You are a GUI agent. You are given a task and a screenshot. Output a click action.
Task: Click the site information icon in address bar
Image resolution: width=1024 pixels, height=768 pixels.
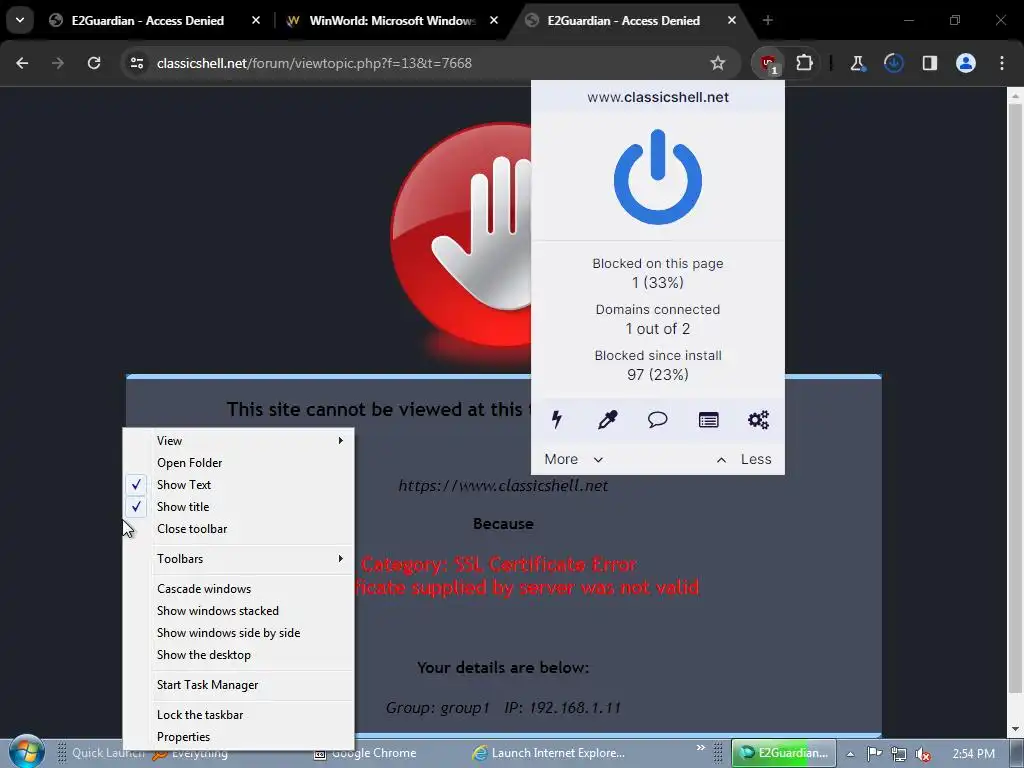click(x=136, y=63)
